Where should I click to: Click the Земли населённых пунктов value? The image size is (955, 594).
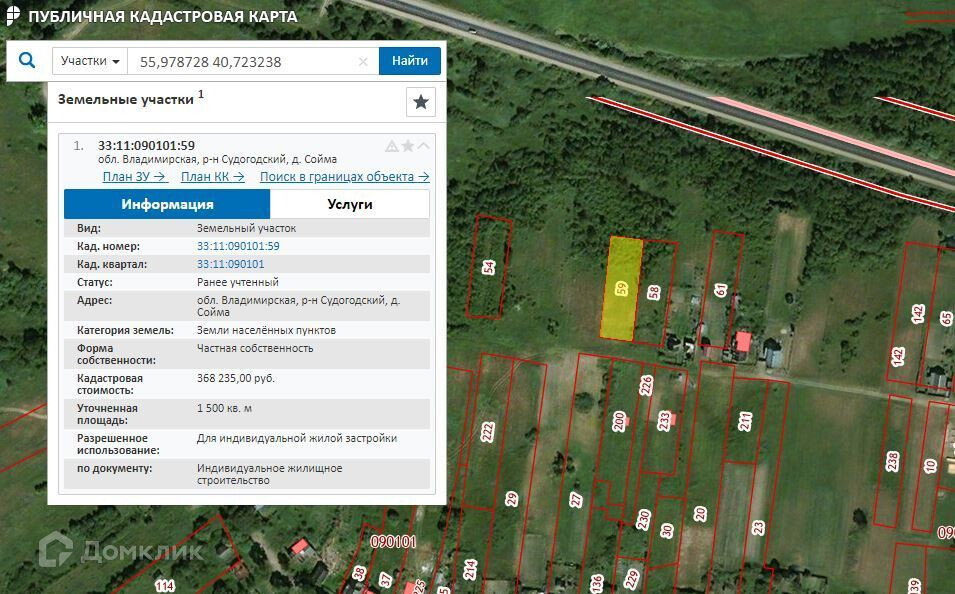coord(266,330)
